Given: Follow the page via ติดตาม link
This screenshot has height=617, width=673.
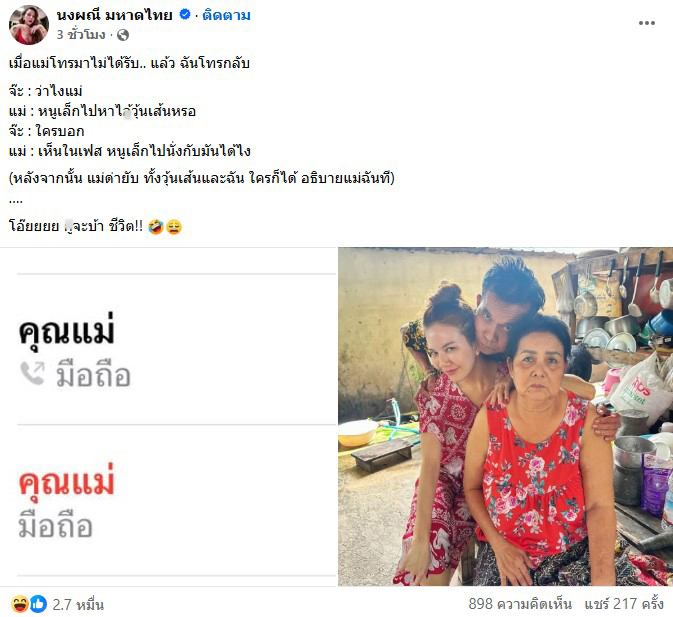Looking at the screenshot, I should pos(226,15).
